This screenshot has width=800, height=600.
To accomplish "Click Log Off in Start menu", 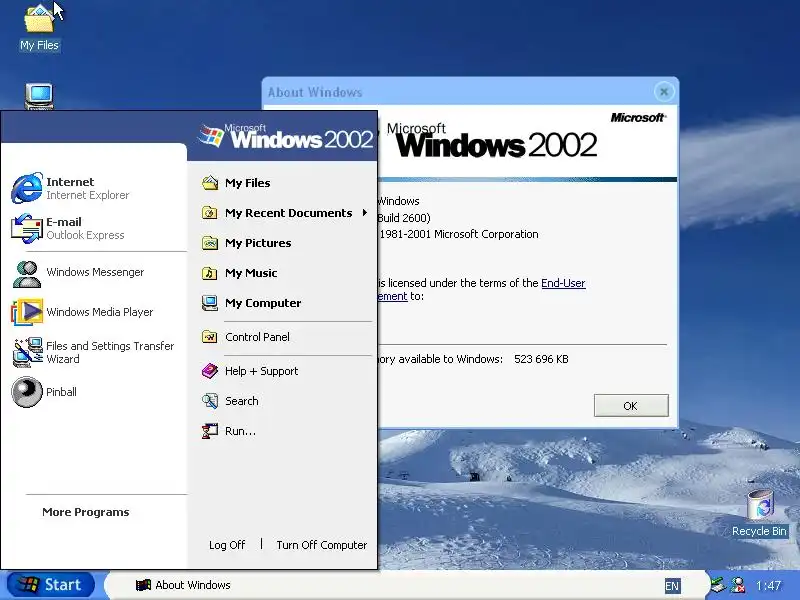I will (x=227, y=545).
